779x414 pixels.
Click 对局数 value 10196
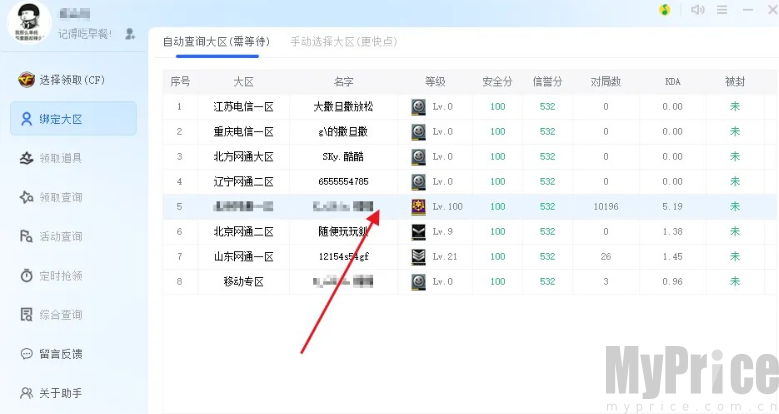[x=606, y=207]
